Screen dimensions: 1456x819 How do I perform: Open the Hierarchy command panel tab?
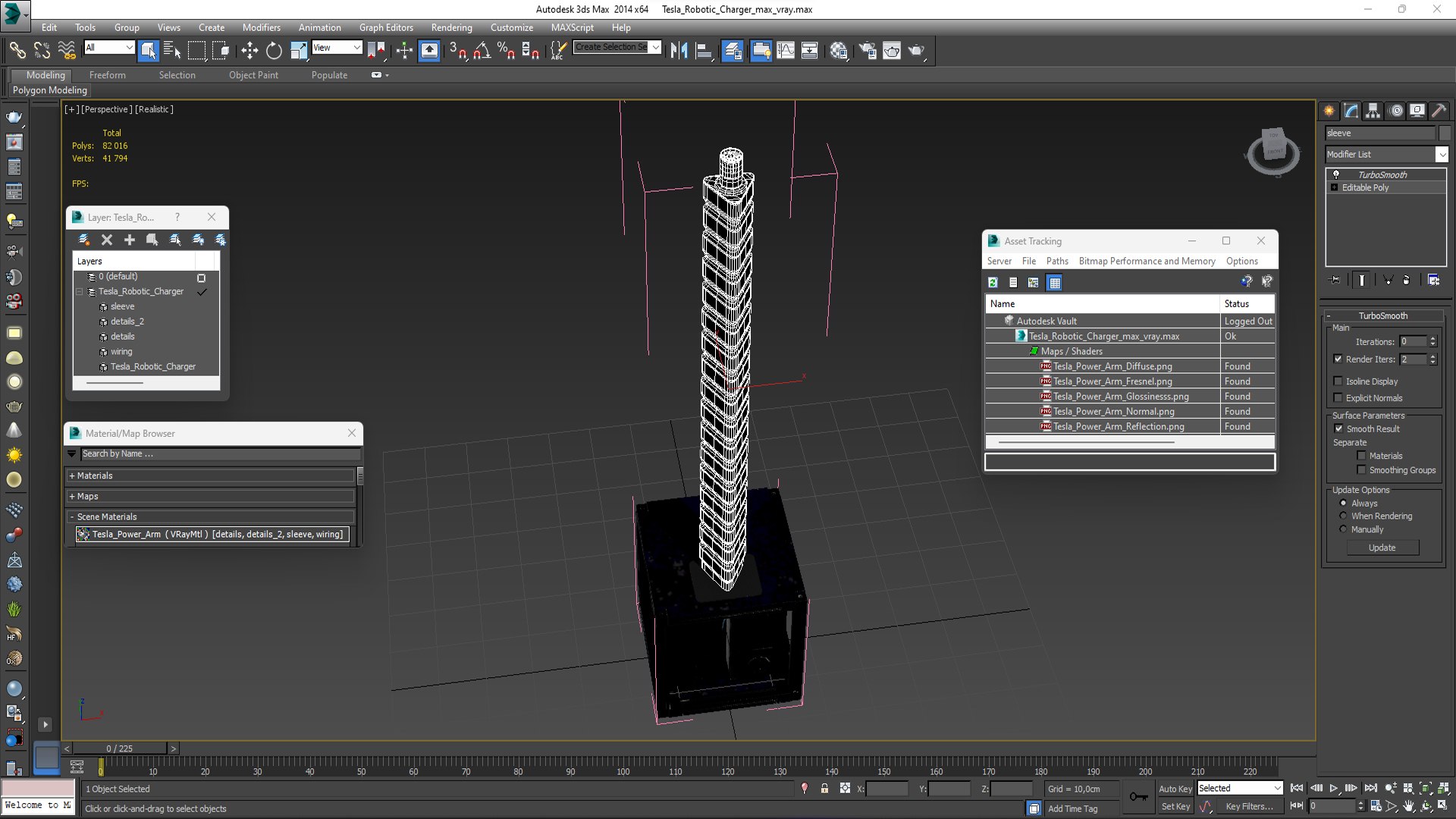[x=1373, y=111]
